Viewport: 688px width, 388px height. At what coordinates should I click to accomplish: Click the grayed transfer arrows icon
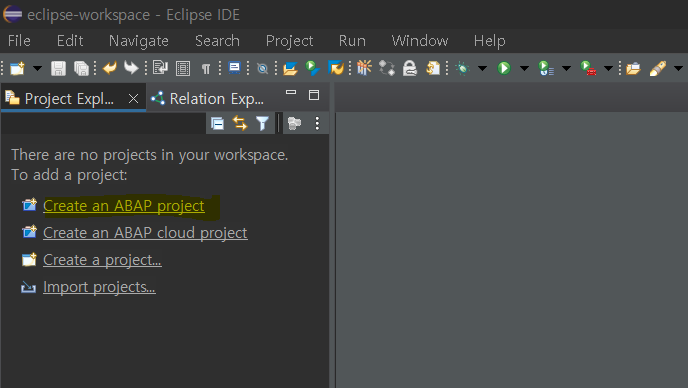(387, 68)
